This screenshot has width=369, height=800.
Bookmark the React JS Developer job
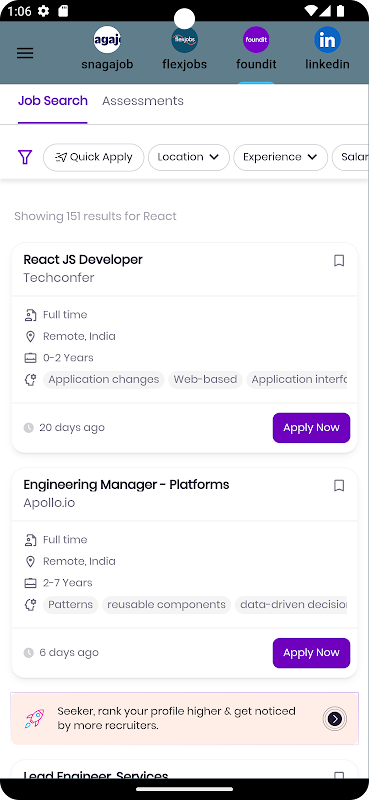[x=339, y=261]
